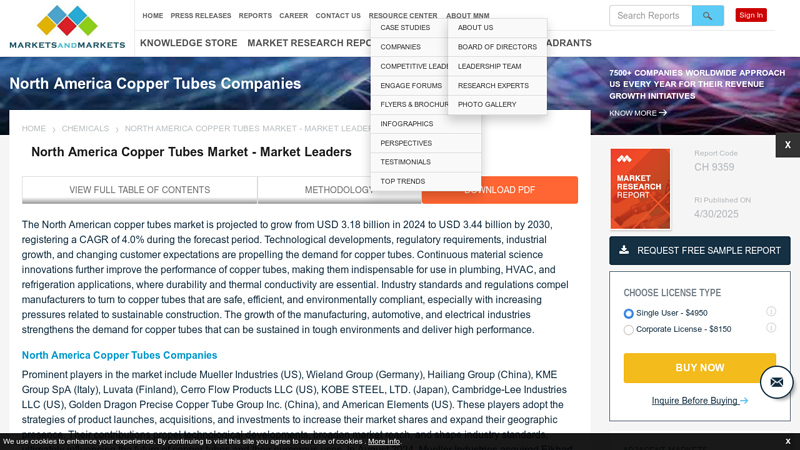Switch to VIEW FULL TABLE OF CONTENTS tab

coord(139,190)
